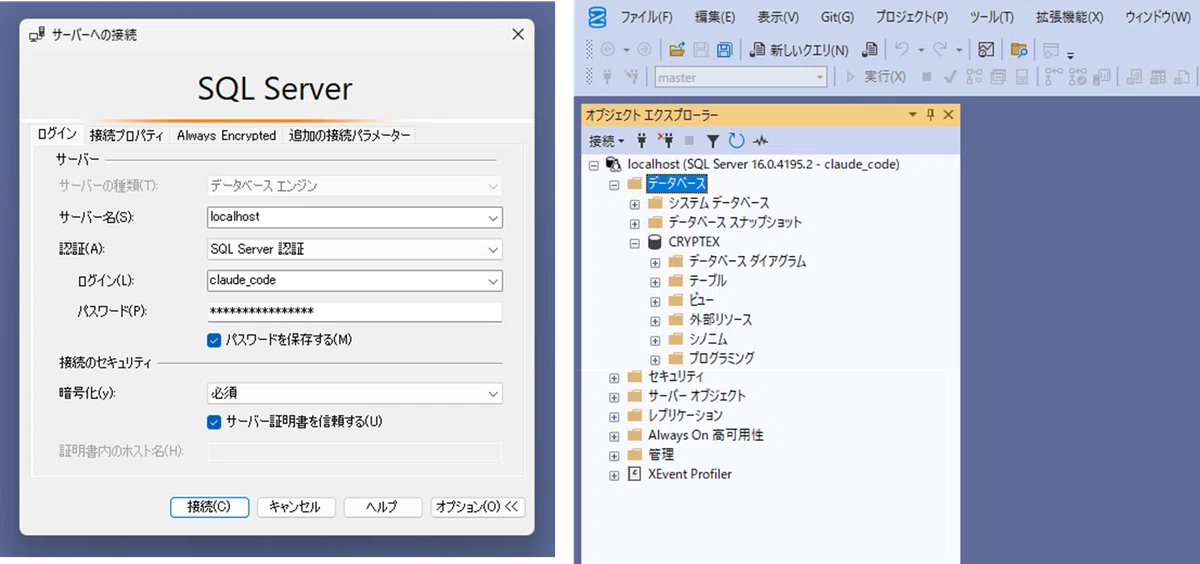Viewport: 1200px width, 564px height.
Task: Click the New Query (新しいクエリ) button
Action: 799,49
